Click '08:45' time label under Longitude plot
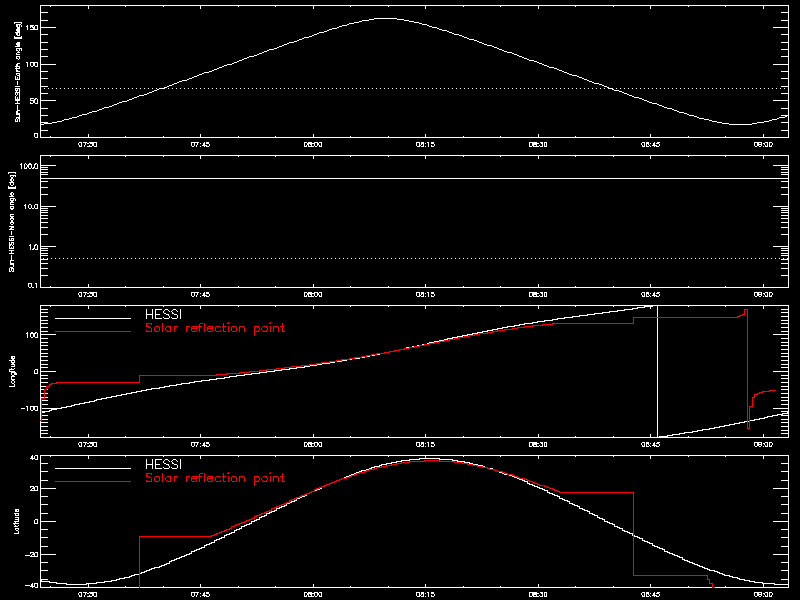Viewport: 800px width, 600px height. [651, 445]
